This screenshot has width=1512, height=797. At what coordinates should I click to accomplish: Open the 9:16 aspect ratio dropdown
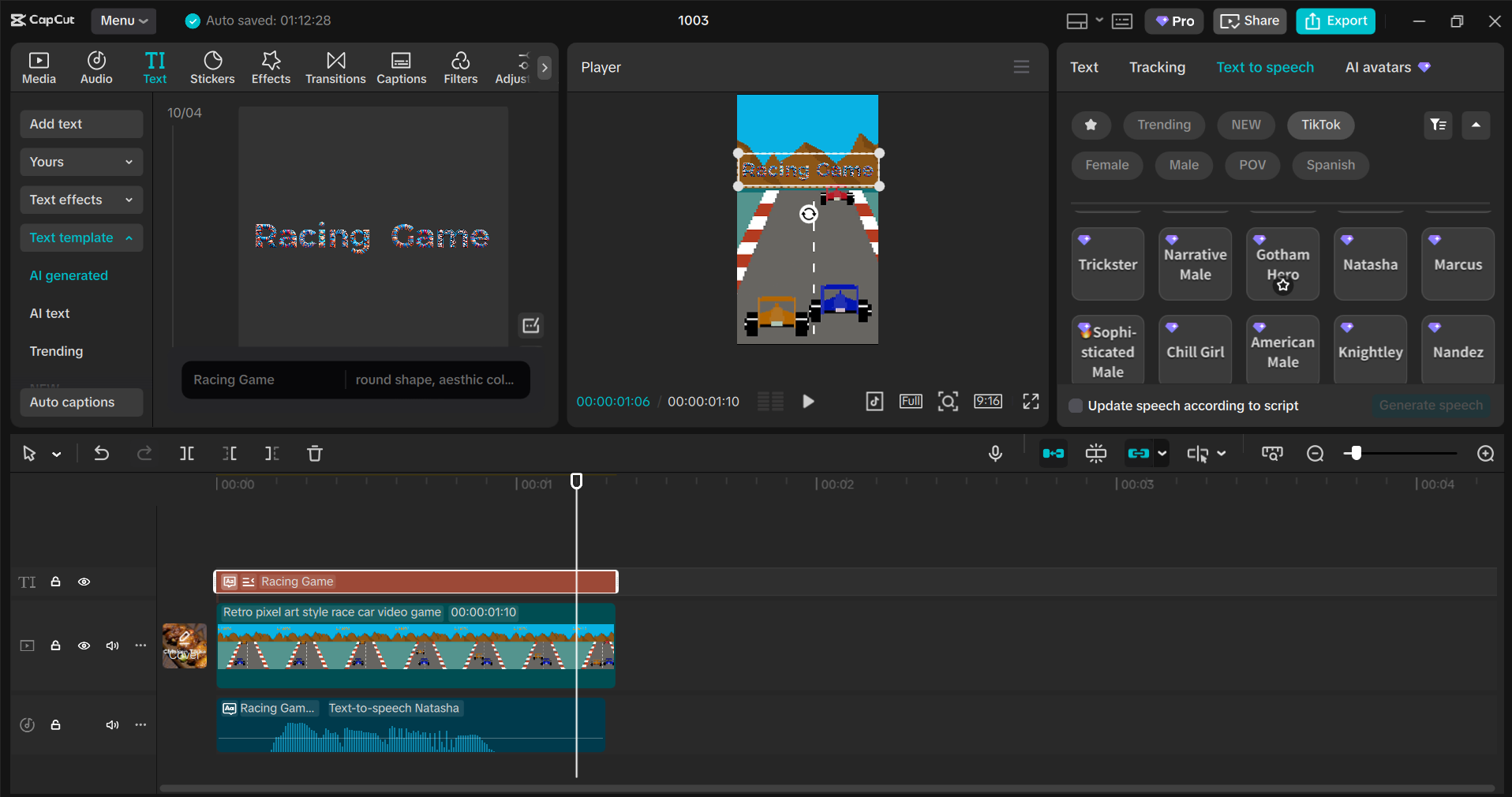988,402
